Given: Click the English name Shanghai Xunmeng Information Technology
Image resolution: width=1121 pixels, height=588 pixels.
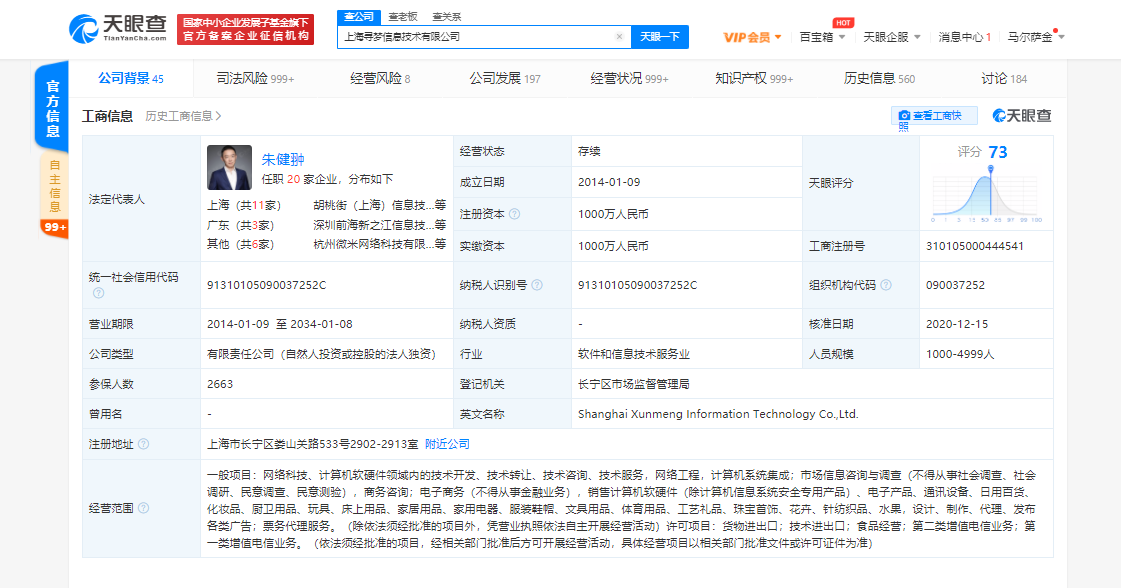Looking at the screenshot, I should coord(718,414).
